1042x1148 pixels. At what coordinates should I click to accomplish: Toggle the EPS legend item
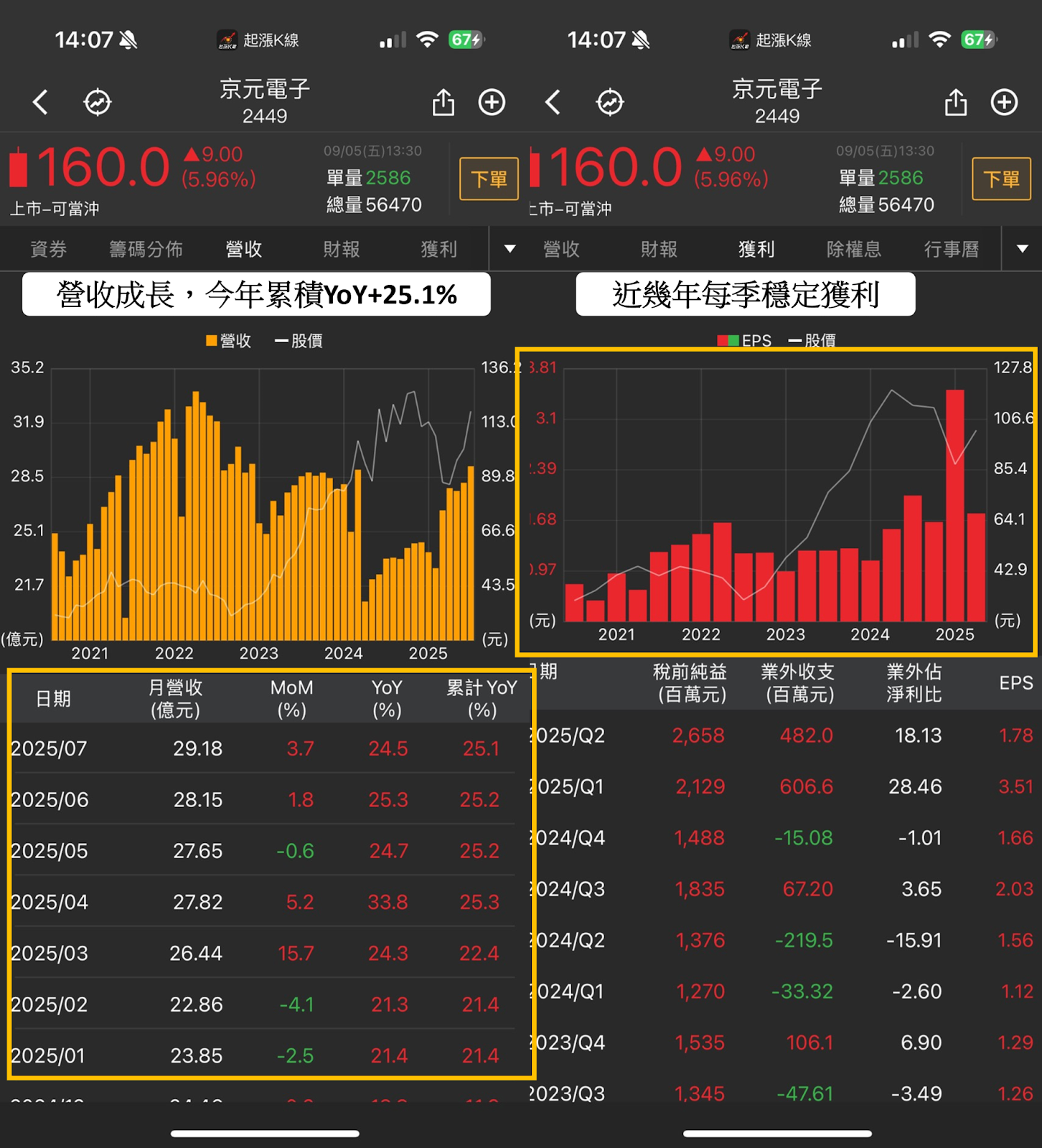click(x=745, y=341)
